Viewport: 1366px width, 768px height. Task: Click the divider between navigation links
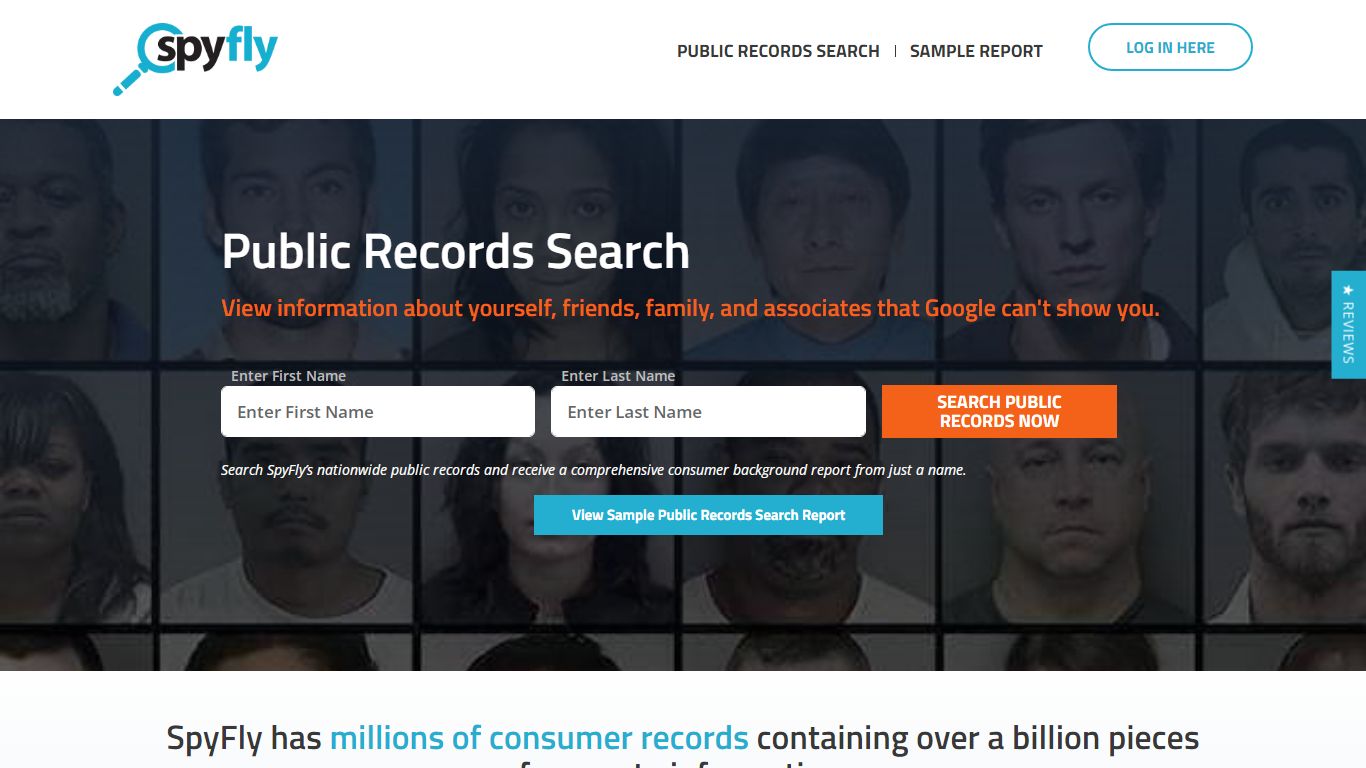tap(894, 50)
